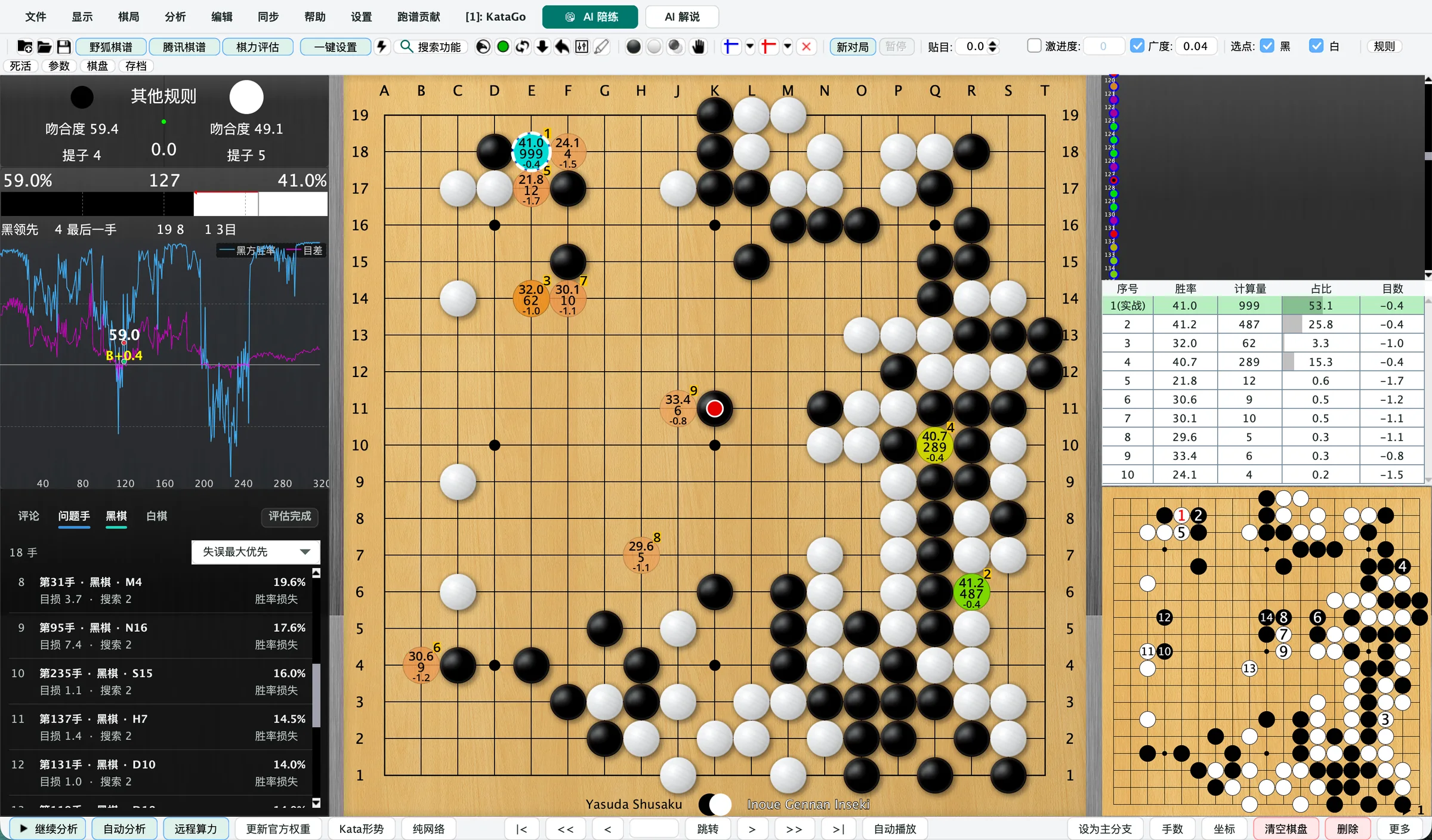Select the black stone placement tool
The height and width of the screenshot is (840, 1432).
pos(634,47)
